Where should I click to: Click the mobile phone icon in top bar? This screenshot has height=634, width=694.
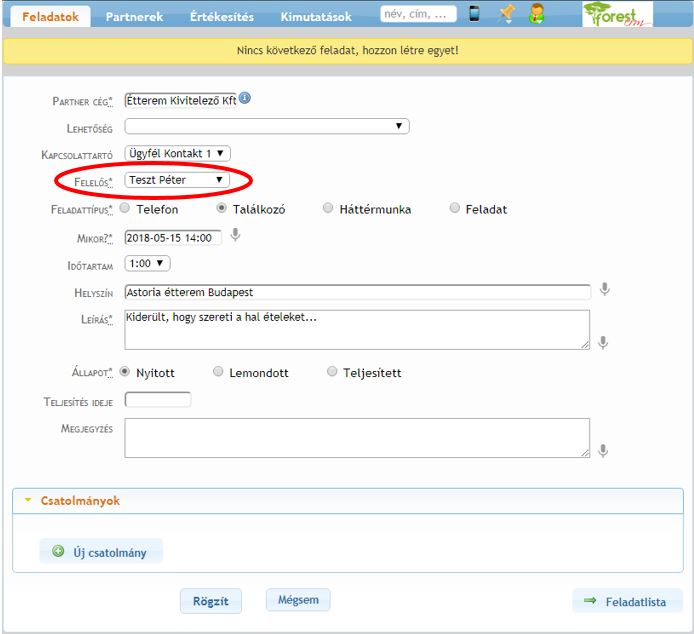click(474, 14)
